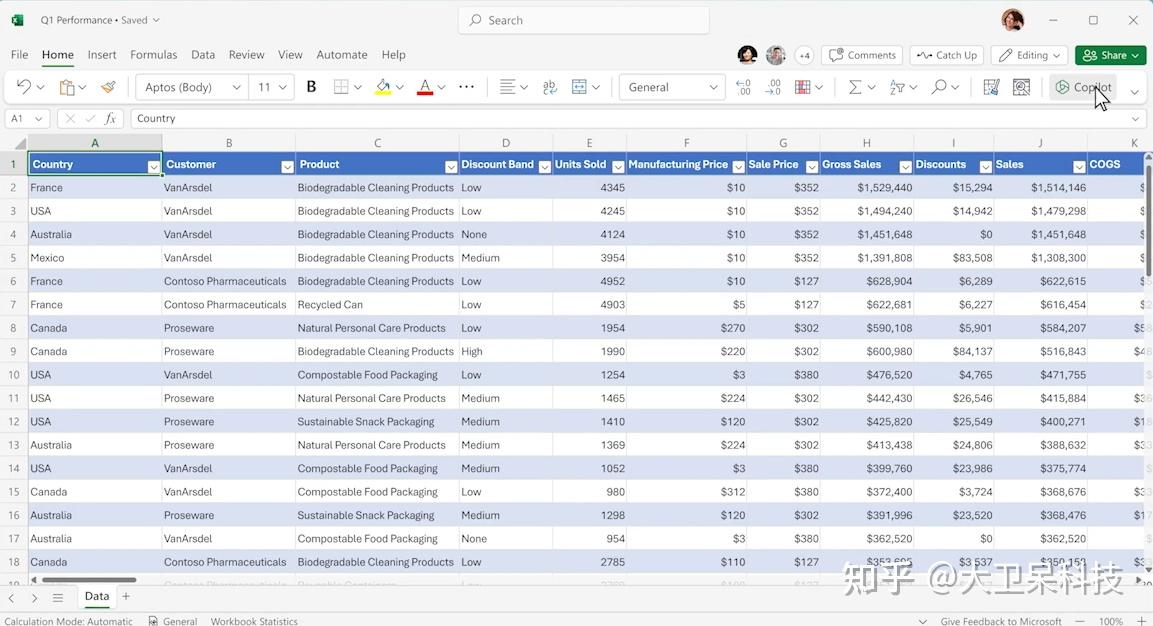
Task: Open the Copilot pane
Action: (1083, 87)
